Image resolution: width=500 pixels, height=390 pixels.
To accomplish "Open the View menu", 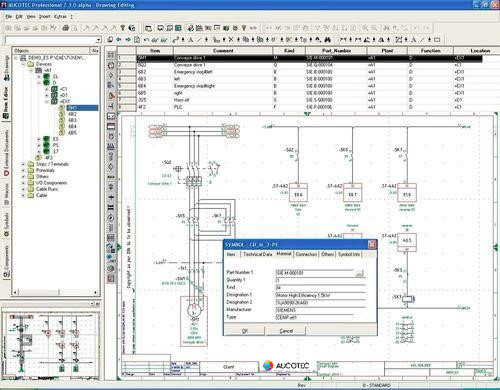I will tap(31, 16).
